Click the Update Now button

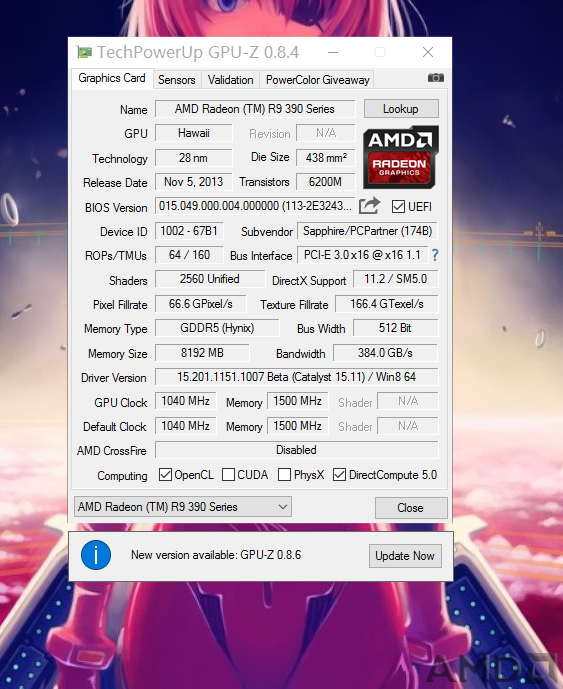pyautogui.click(x=405, y=556)
